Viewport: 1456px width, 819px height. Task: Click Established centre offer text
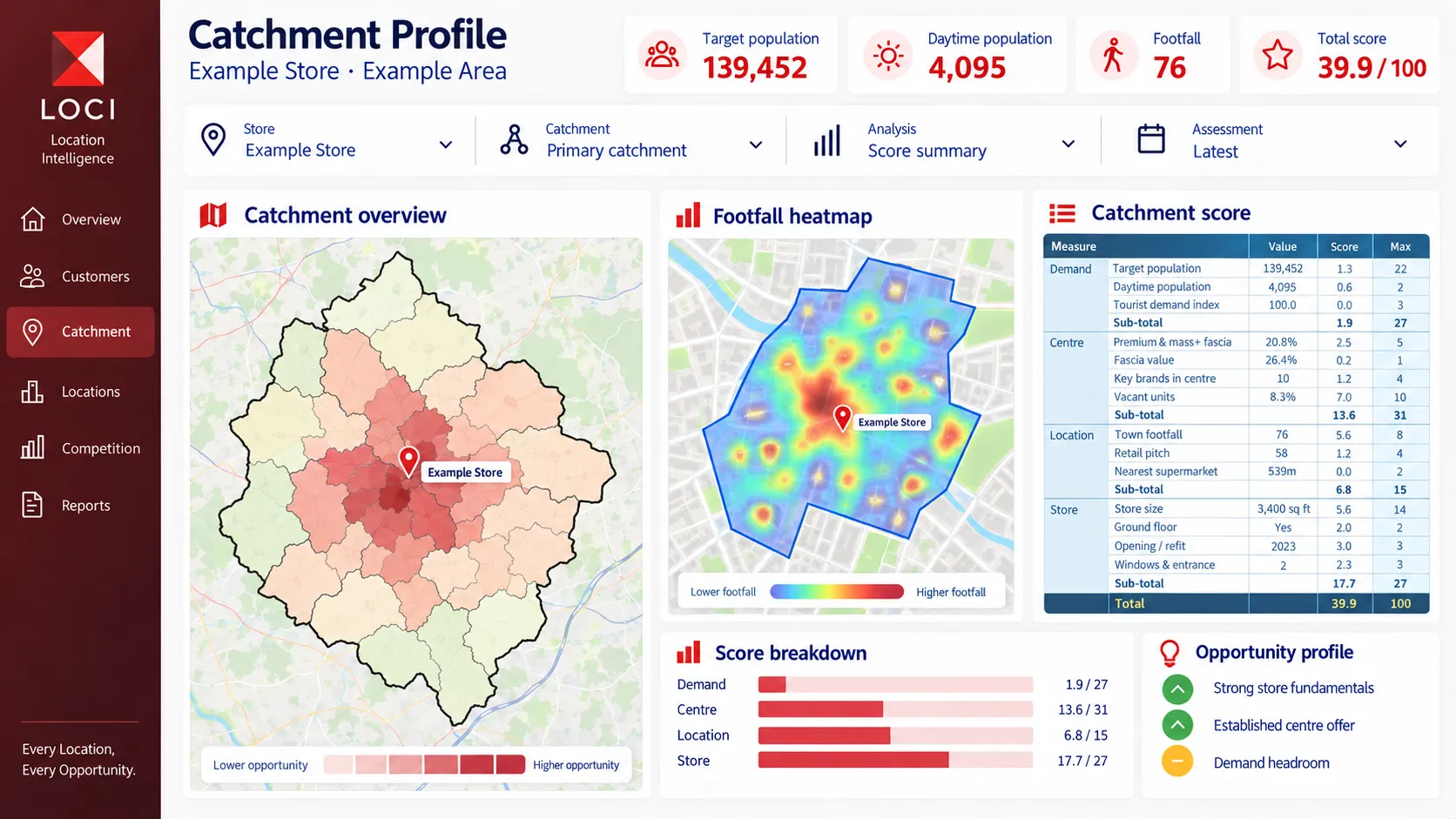click(1284, 726)
